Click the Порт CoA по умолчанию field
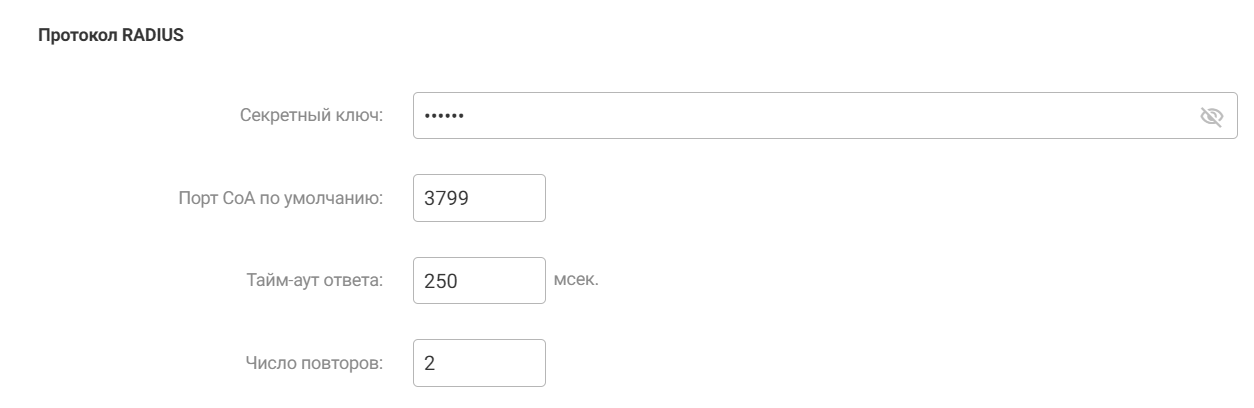 tap(479, 198)
